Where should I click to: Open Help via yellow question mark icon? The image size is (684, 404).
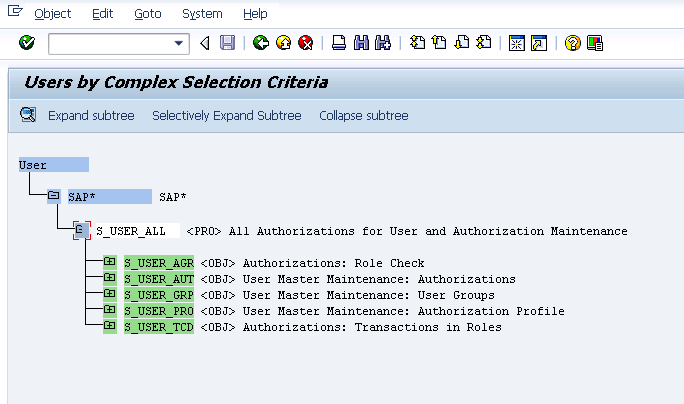tap(573, 43)
